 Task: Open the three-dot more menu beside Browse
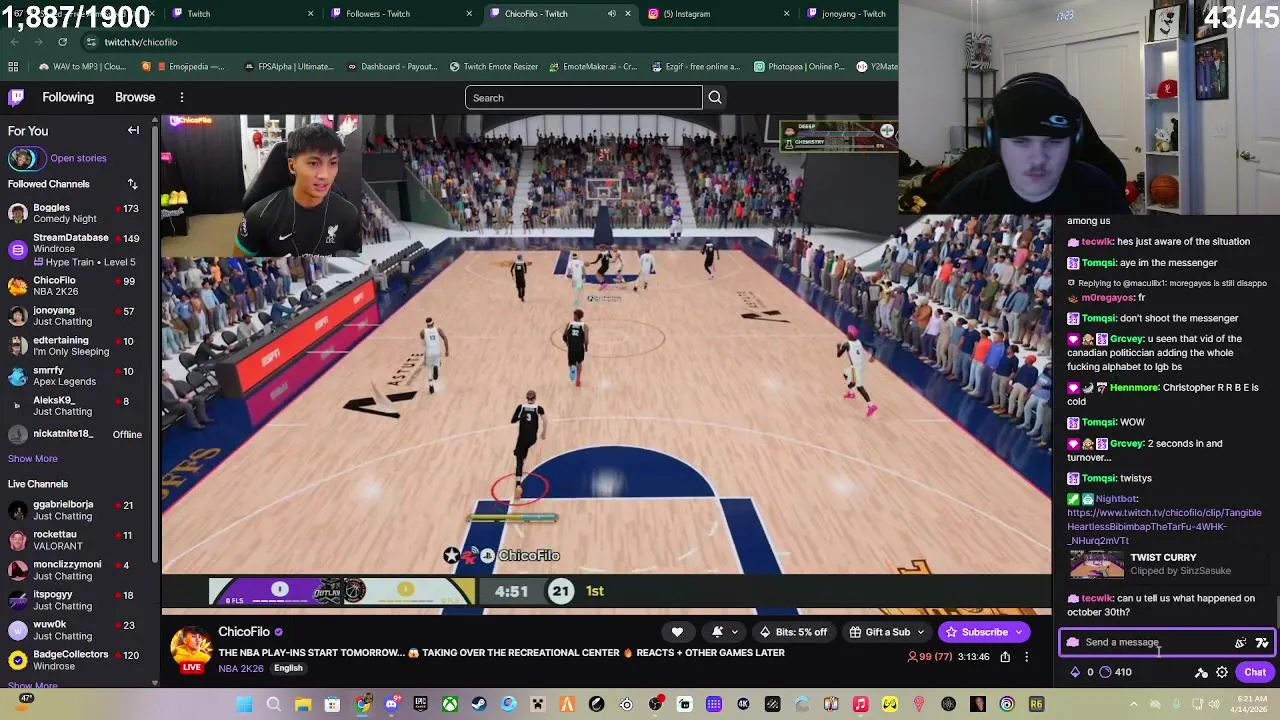[x=182, y=97]
